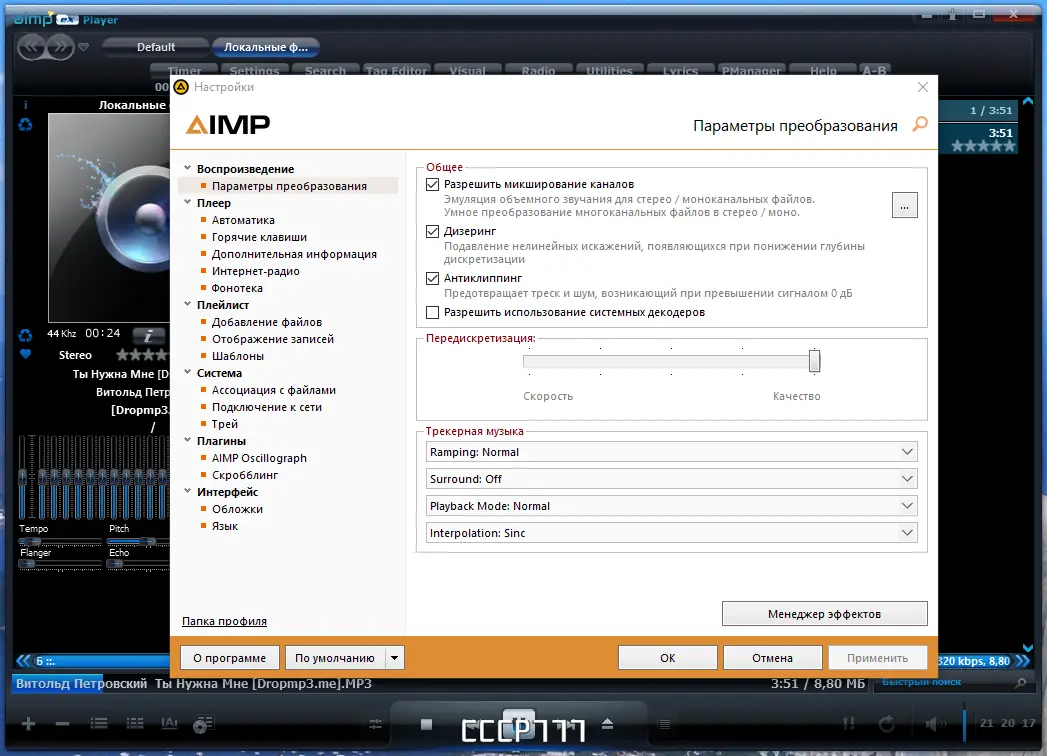Toggle the 'Дизеринг' checkbox
The image size is (1047, 756).
point(433,231)
